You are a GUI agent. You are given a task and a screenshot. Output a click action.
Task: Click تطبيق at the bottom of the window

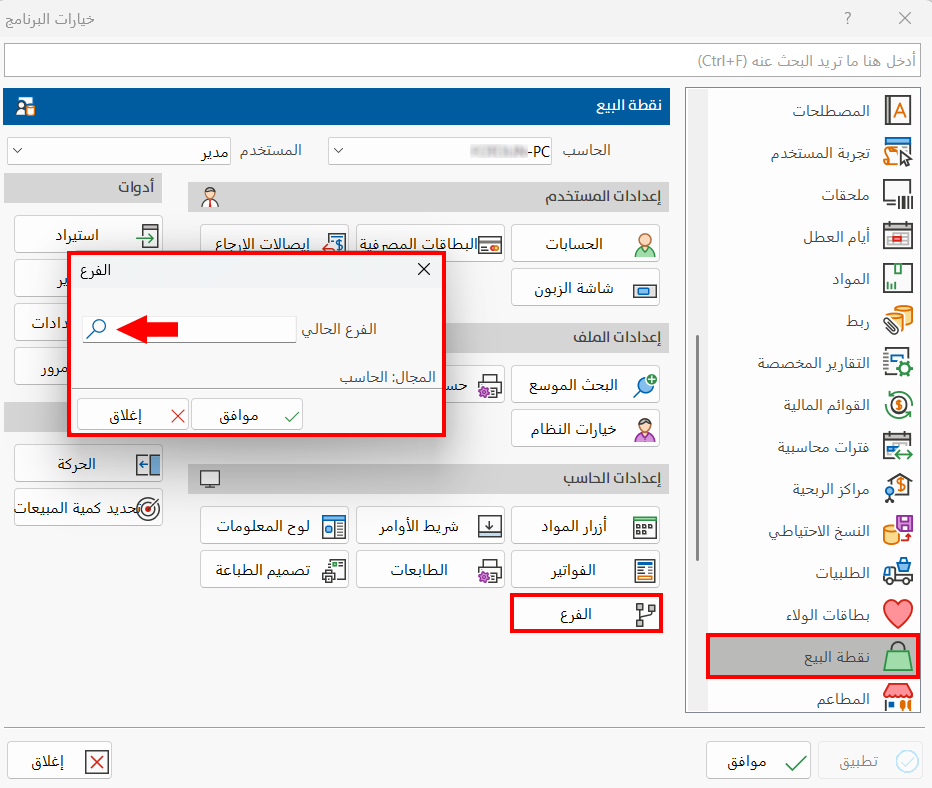tap(872, 760)
